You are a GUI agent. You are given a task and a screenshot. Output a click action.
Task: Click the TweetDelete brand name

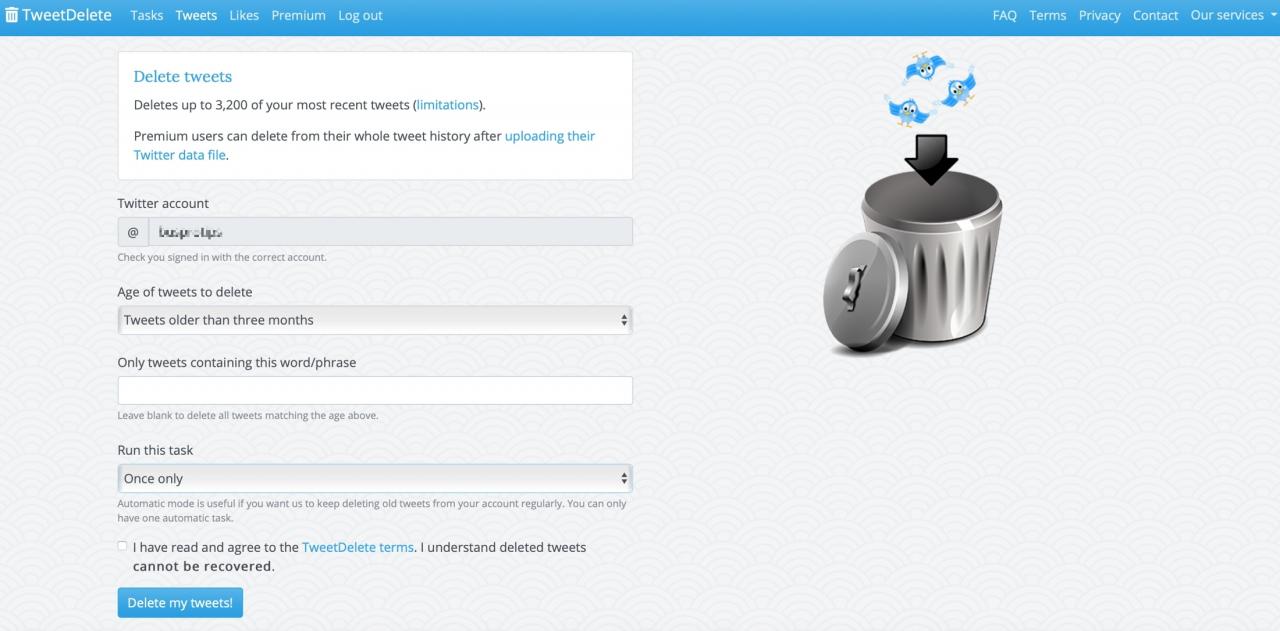pyautogui.click(x=67, y=15)
